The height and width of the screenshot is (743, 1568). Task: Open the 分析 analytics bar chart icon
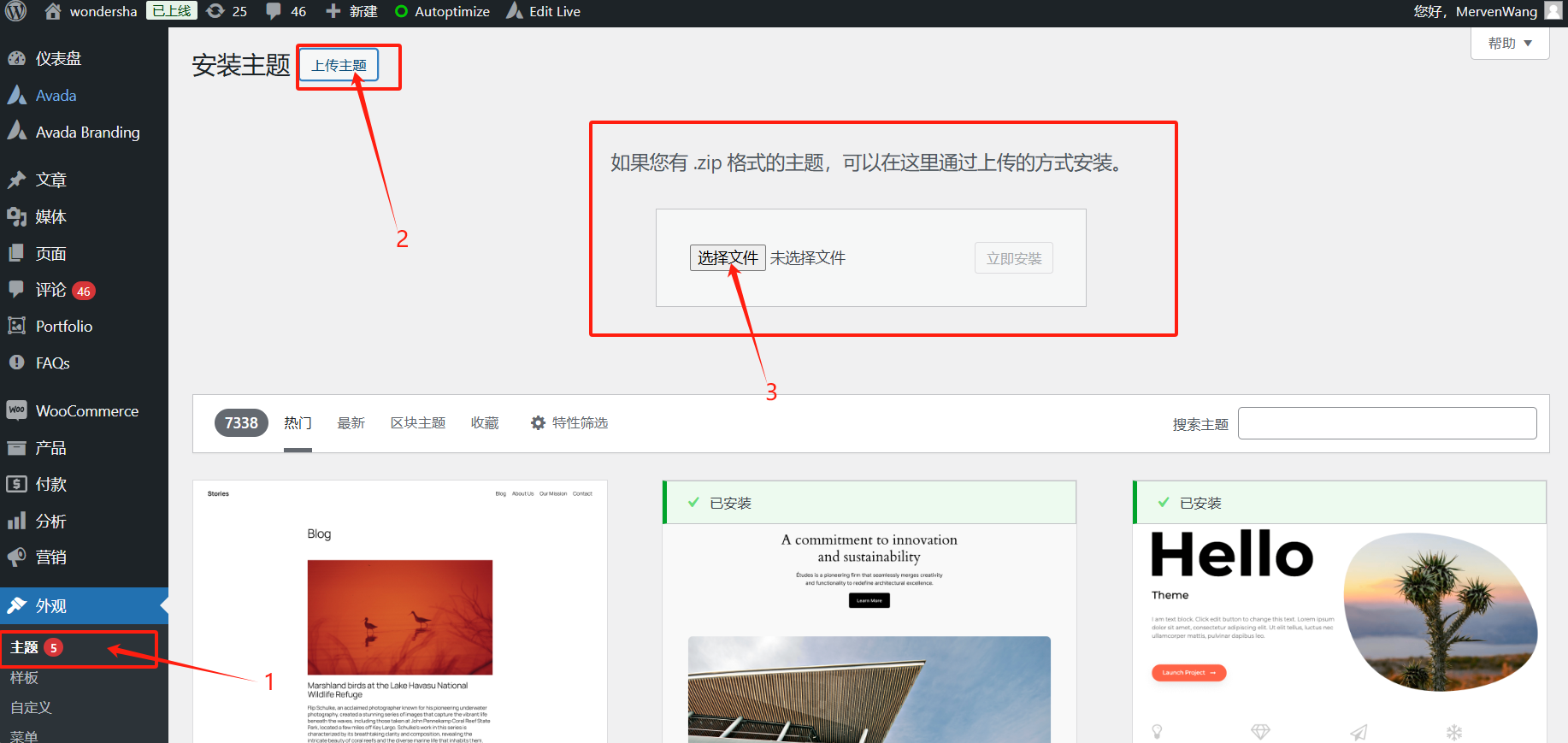click(x=16, y=521)
